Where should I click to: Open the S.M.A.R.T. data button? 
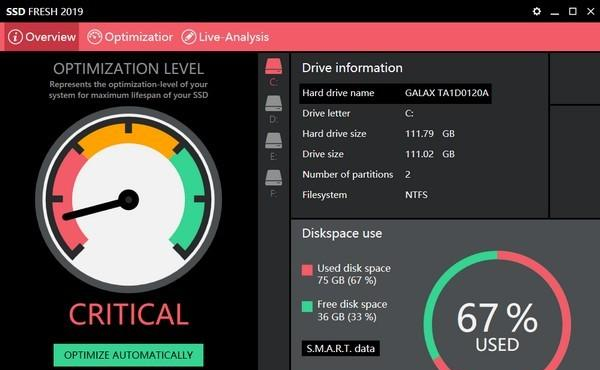click(341, 349)
